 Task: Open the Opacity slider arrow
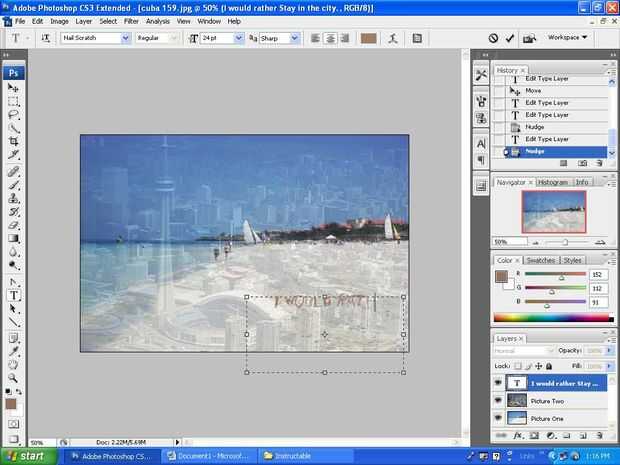click(x=609, y=351)
